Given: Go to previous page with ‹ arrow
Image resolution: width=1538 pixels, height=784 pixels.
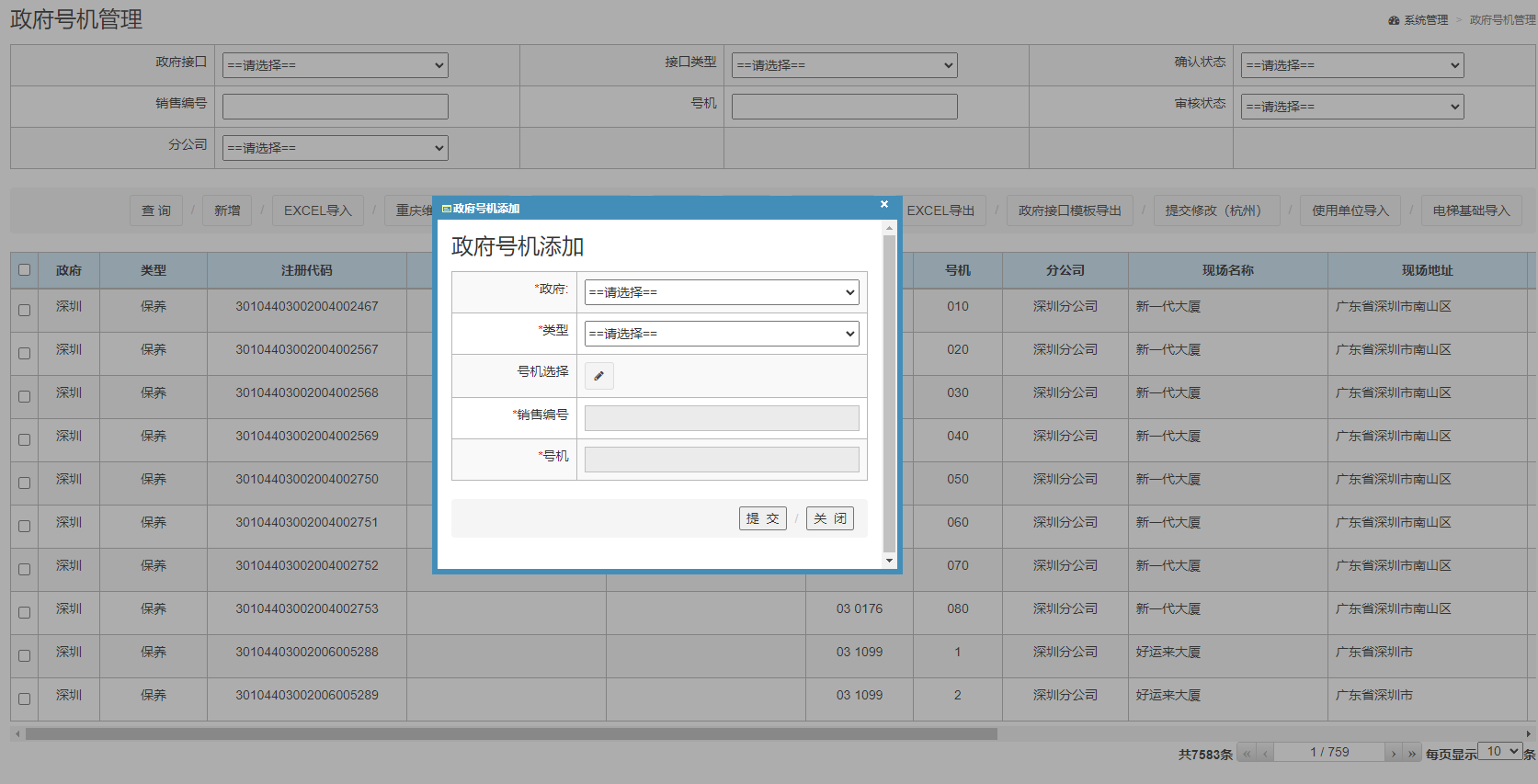Looking at the screenshot, I should tap(1266, 753).
